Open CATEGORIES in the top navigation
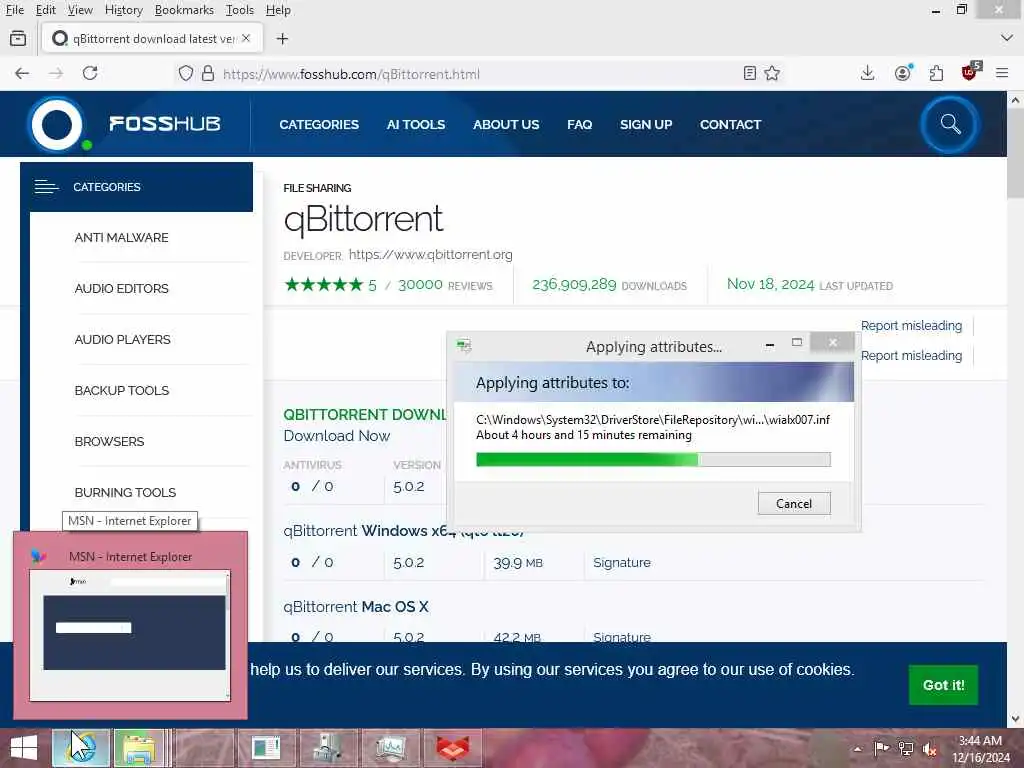Screen dimensions: 1024x768 (x=319, y=124)
